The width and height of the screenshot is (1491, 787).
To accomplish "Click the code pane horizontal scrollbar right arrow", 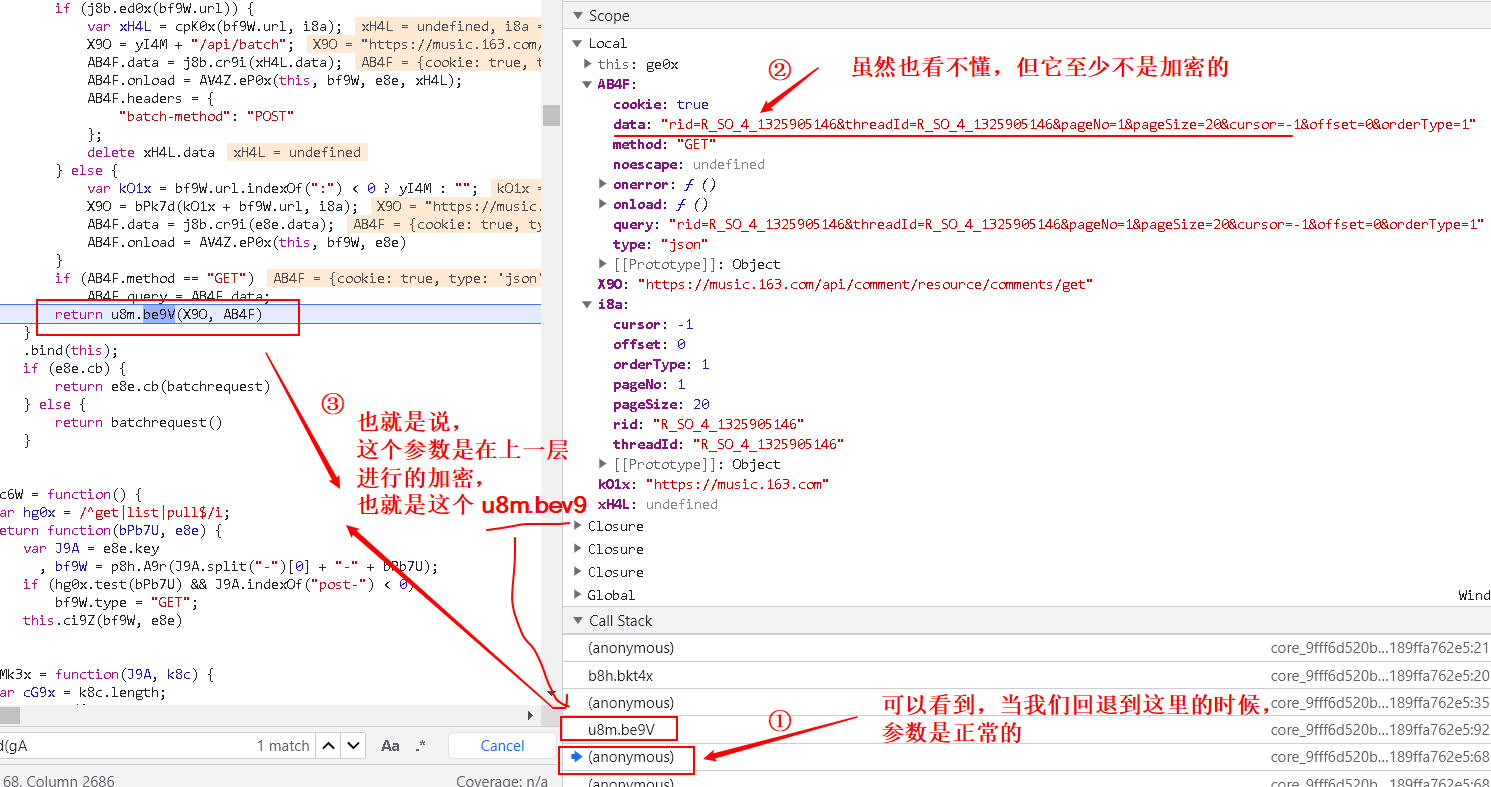I will tap(531, 715).
